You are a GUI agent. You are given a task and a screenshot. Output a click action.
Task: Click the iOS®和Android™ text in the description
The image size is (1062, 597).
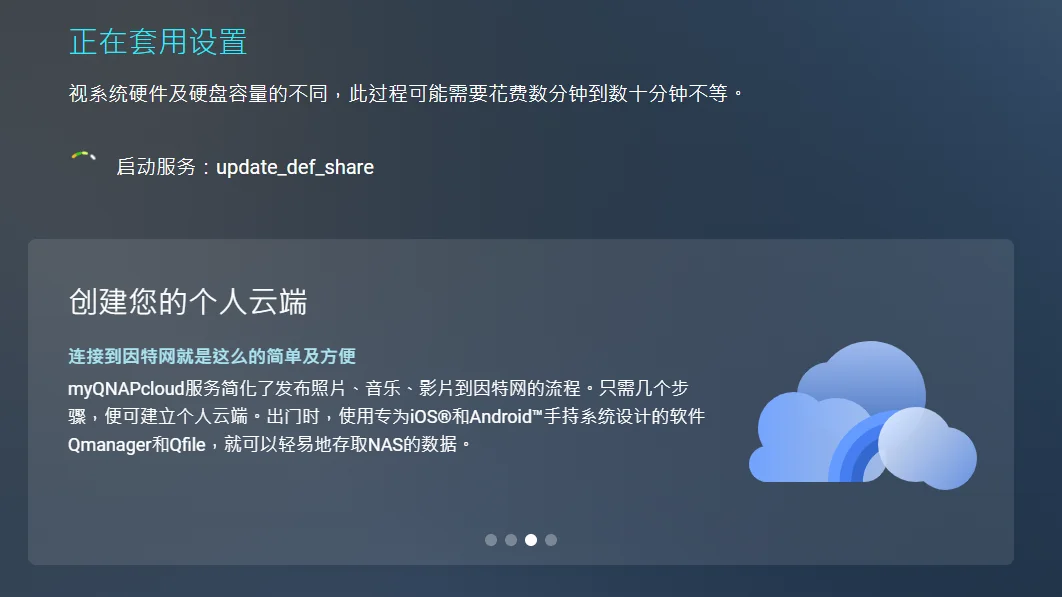point(476,416)
